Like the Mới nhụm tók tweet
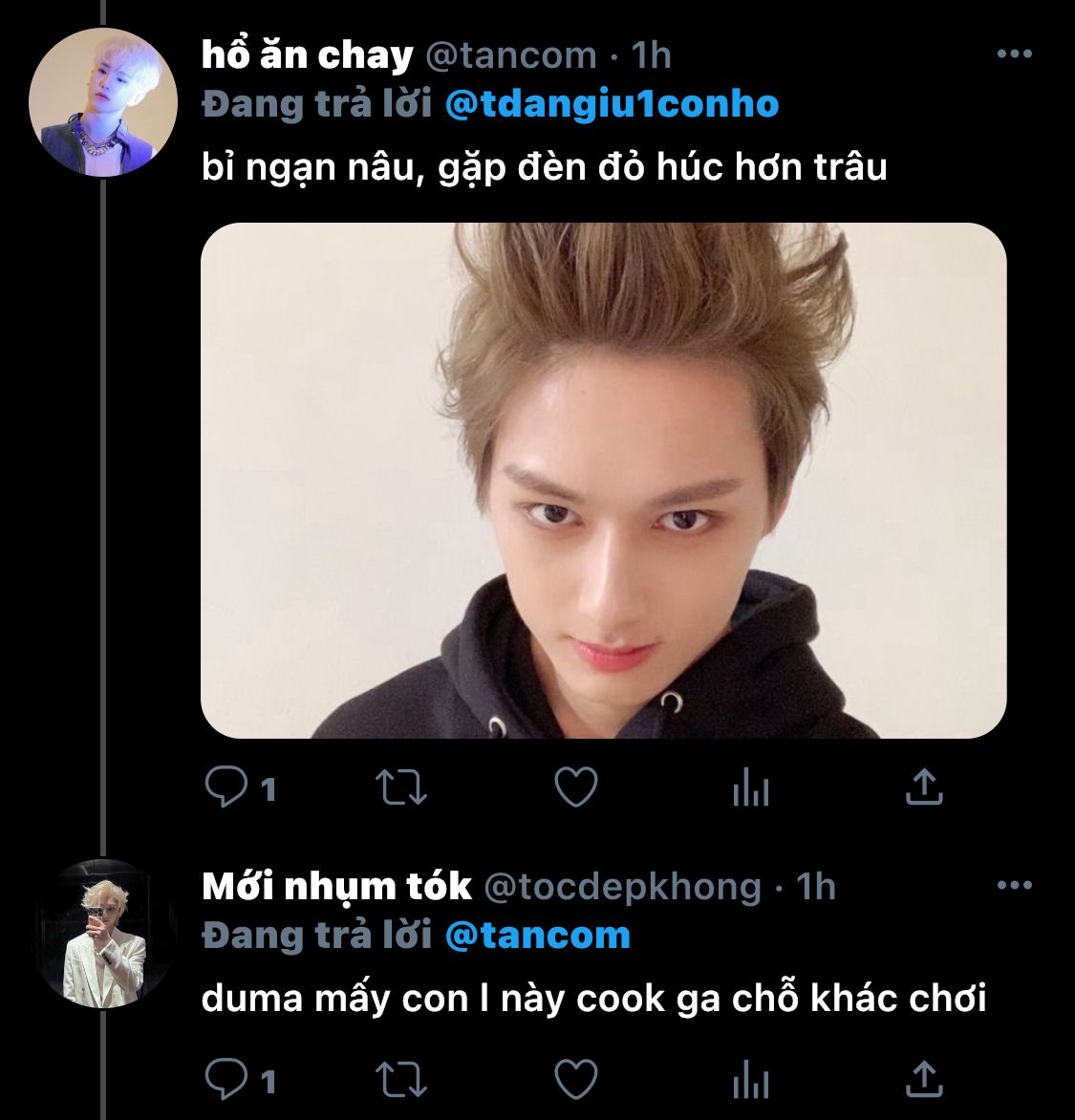 (x=576, y=1079)
